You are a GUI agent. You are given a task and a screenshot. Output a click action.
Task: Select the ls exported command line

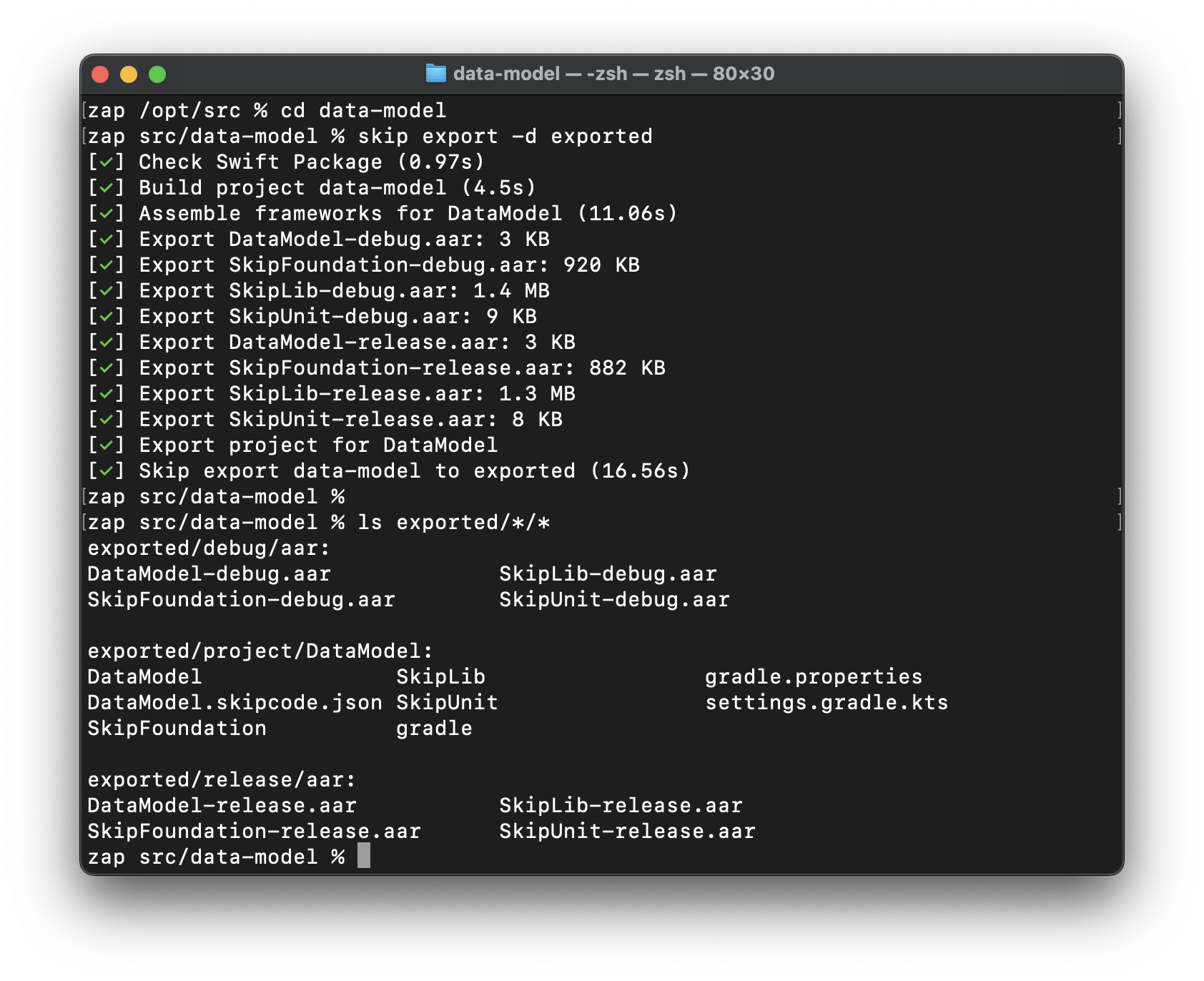tap(458, 522)
